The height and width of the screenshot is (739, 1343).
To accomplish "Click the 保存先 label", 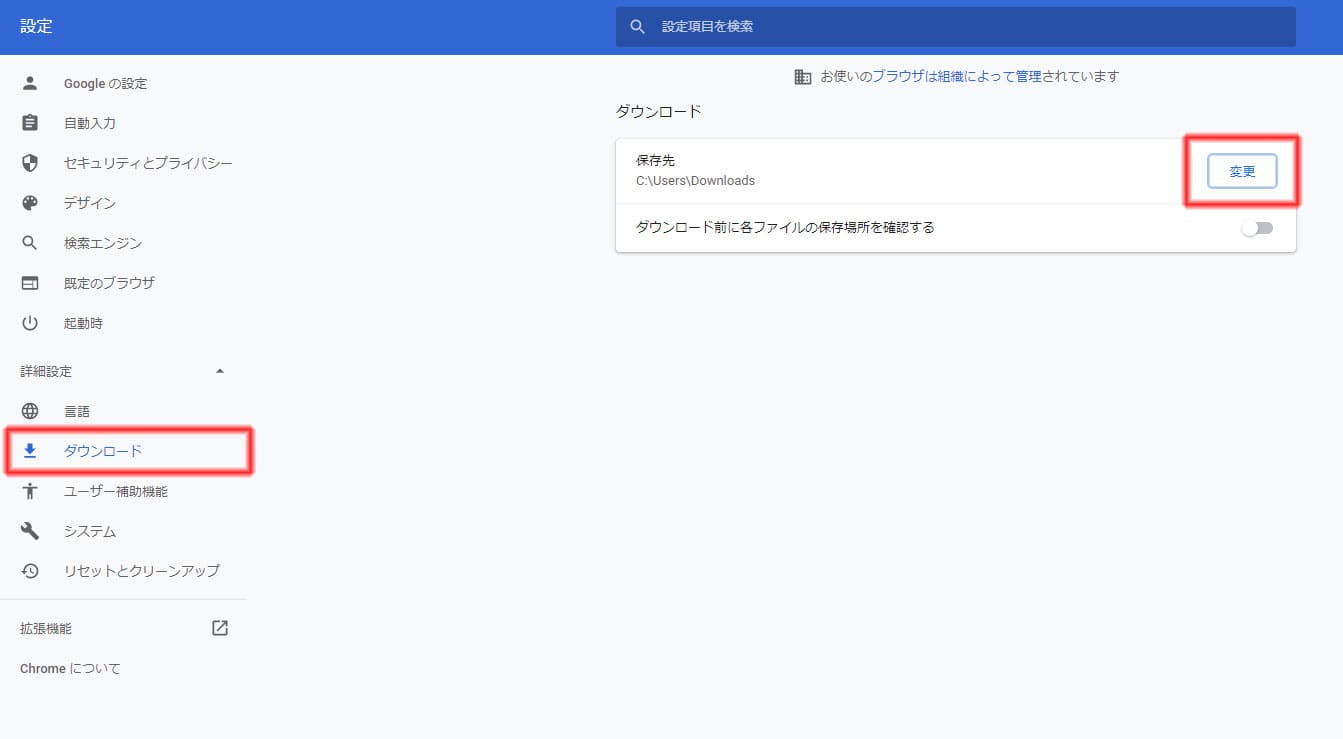I will pyautogui.click(x=655, y=160).
